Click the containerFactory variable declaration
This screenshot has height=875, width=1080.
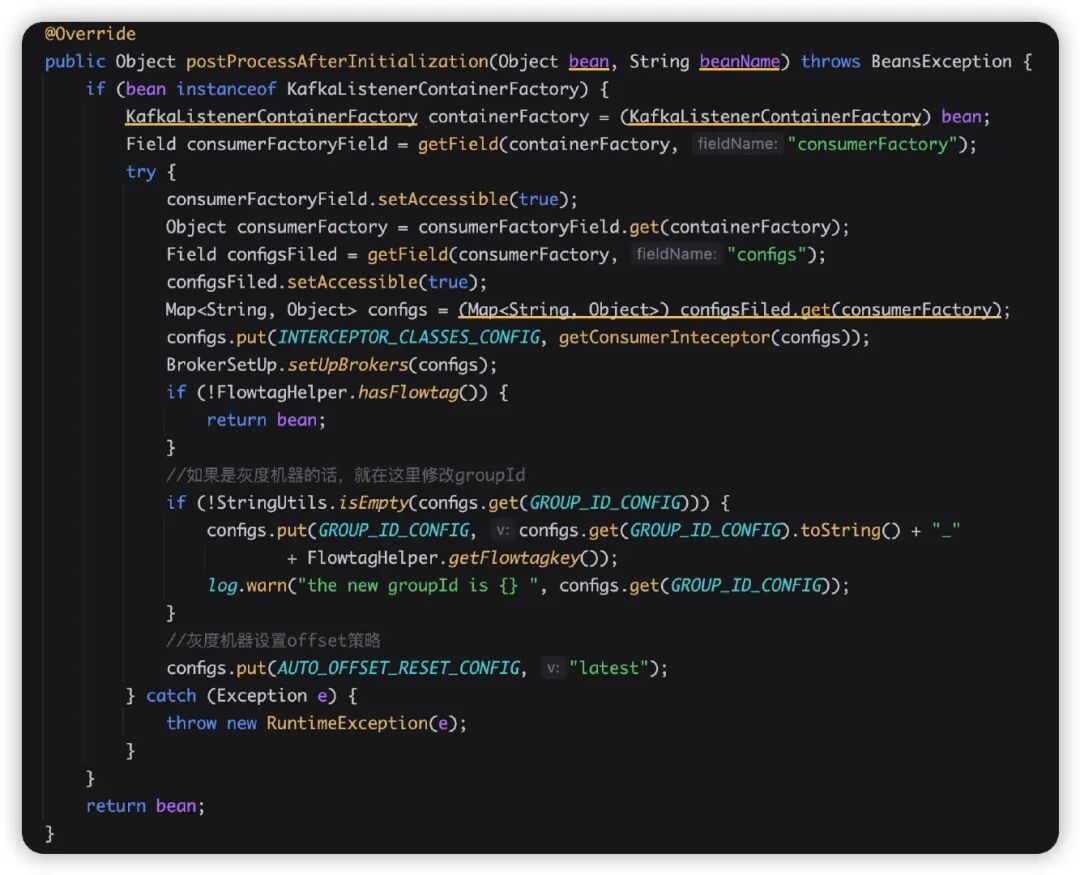(509, 116)
